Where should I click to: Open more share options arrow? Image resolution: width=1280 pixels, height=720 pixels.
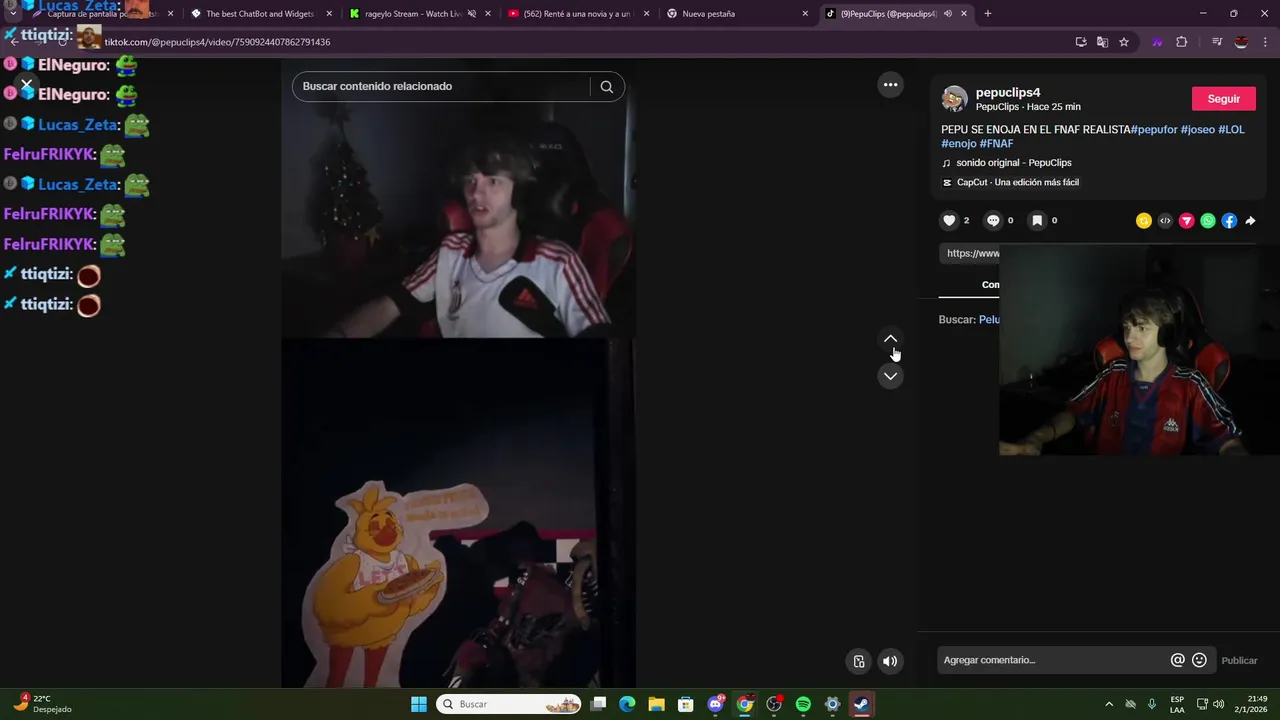click(1250, 221)
